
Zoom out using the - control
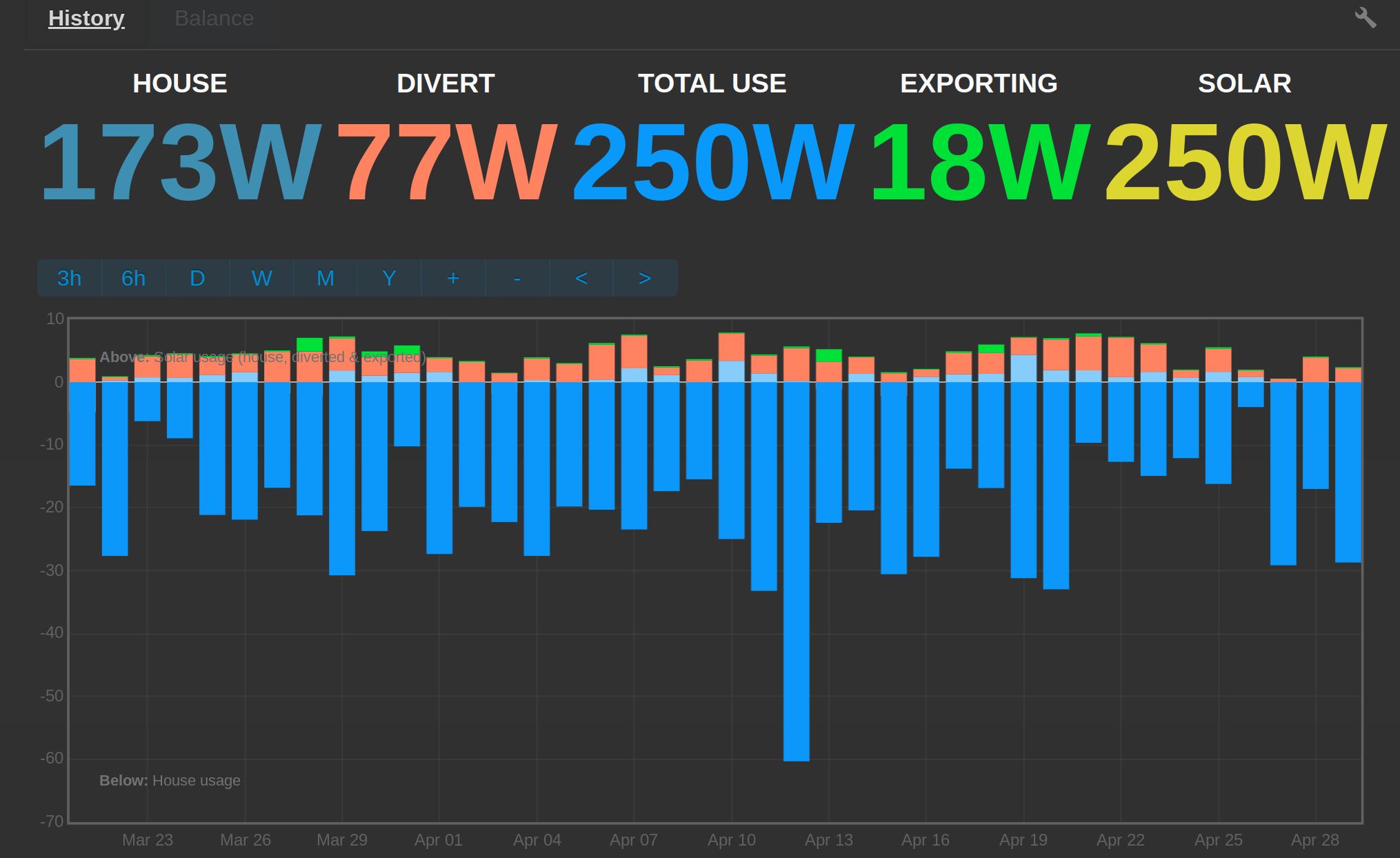(517, 278)
